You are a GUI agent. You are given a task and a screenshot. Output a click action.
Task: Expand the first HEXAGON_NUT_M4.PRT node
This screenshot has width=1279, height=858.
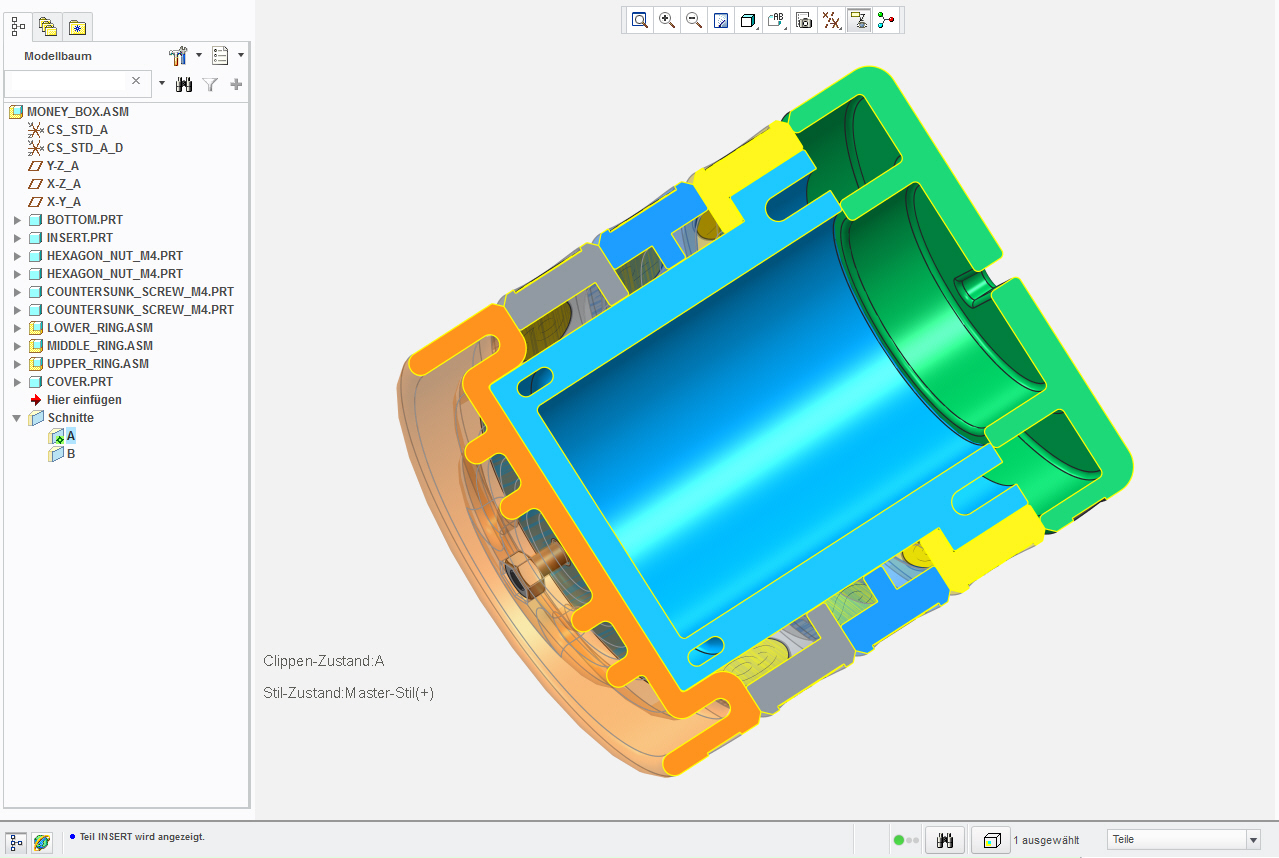(x=17, y=256)
